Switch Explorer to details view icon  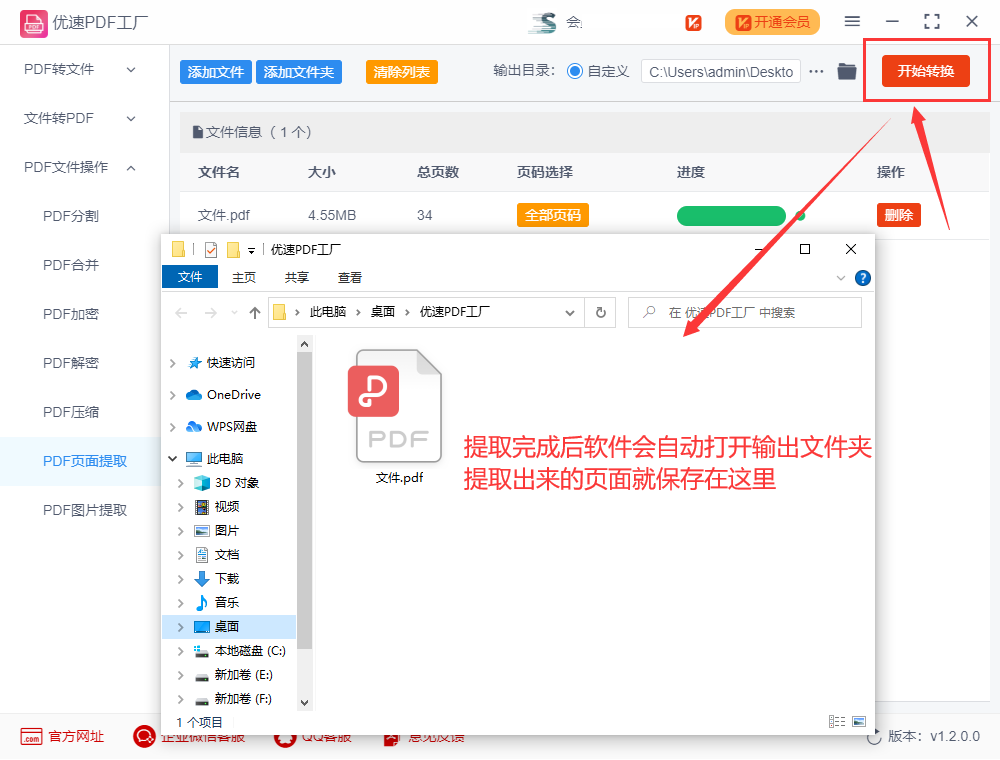[x=837, y=722]
